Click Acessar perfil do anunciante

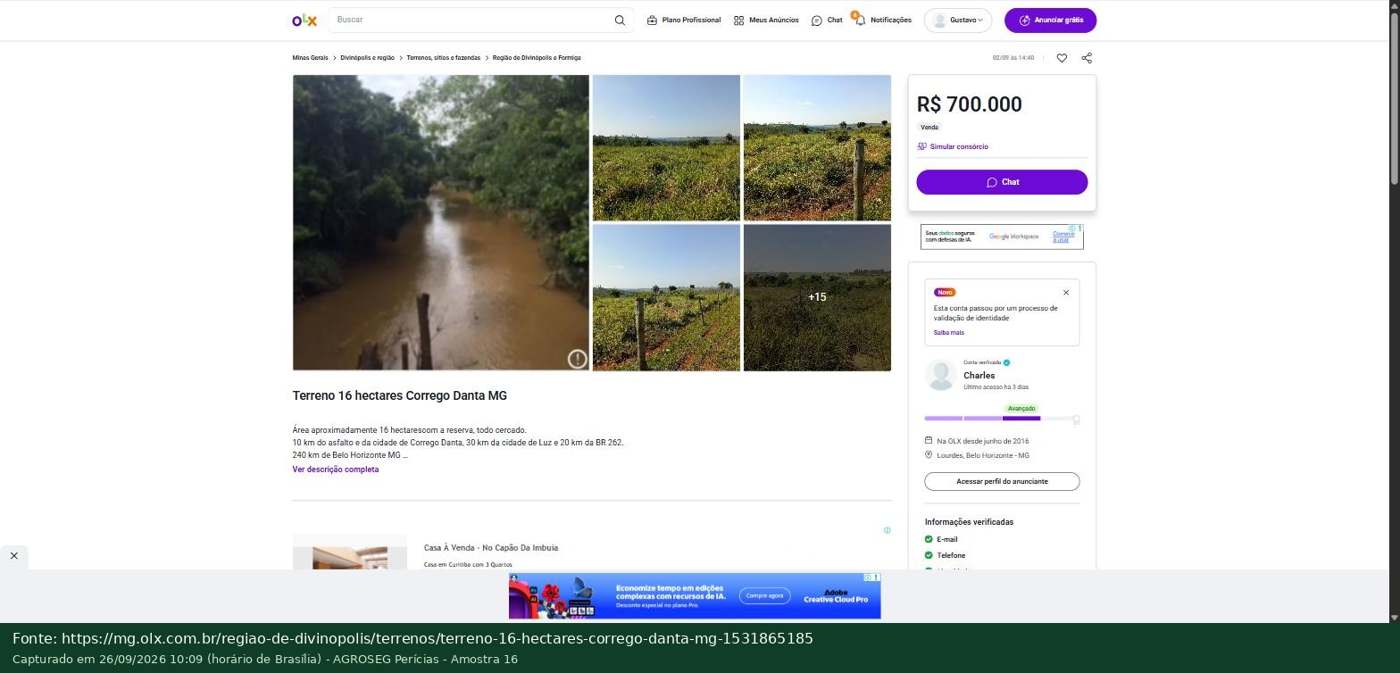coord(1002,481)
